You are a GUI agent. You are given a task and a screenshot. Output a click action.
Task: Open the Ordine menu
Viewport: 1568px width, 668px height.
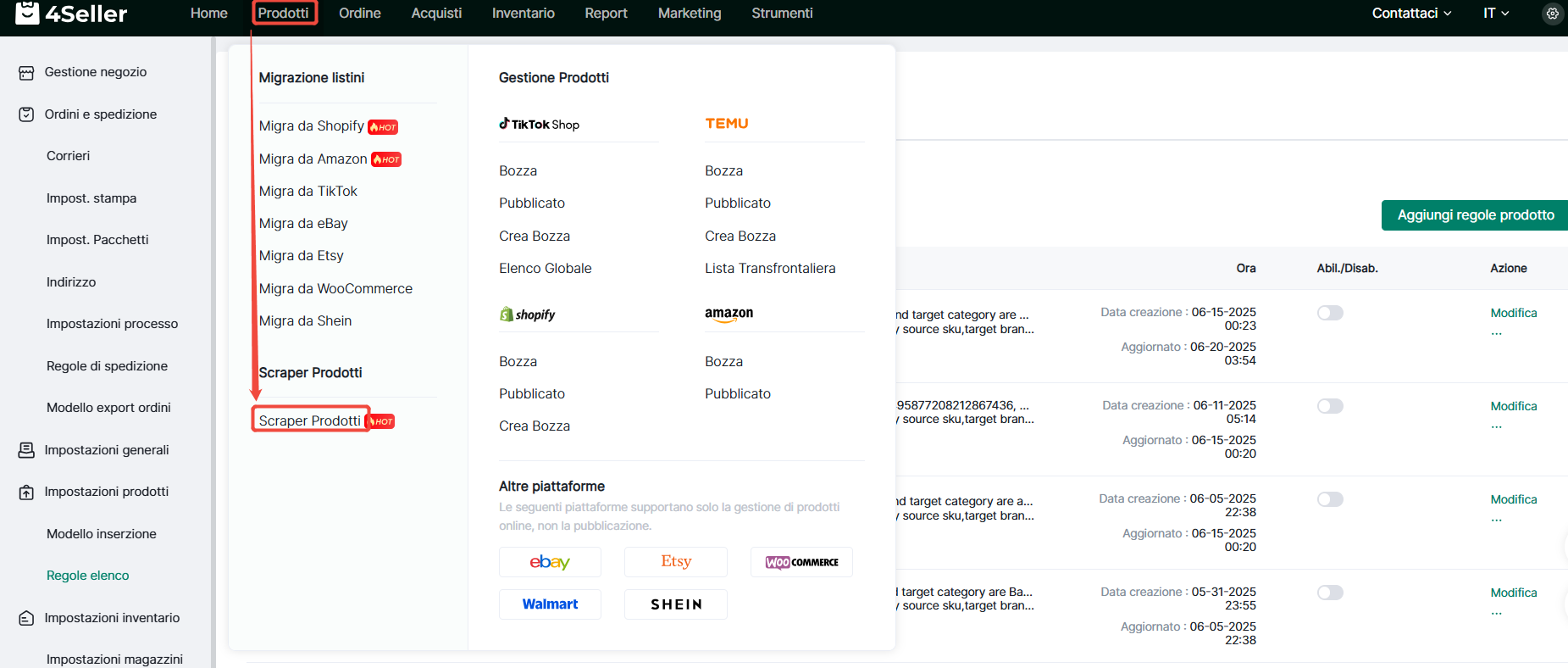click(360, 14)
